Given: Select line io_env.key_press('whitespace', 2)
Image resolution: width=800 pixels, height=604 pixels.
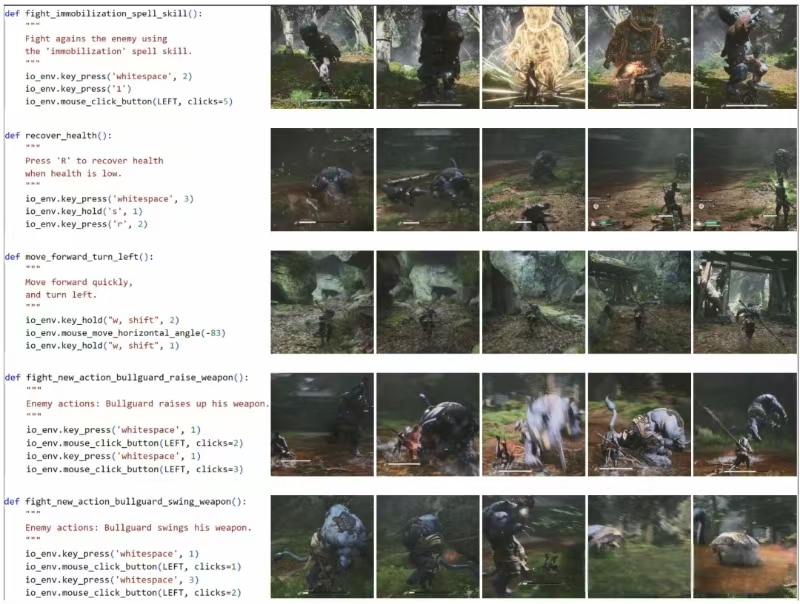Looking at the screenshot, I should pos(109,77).
